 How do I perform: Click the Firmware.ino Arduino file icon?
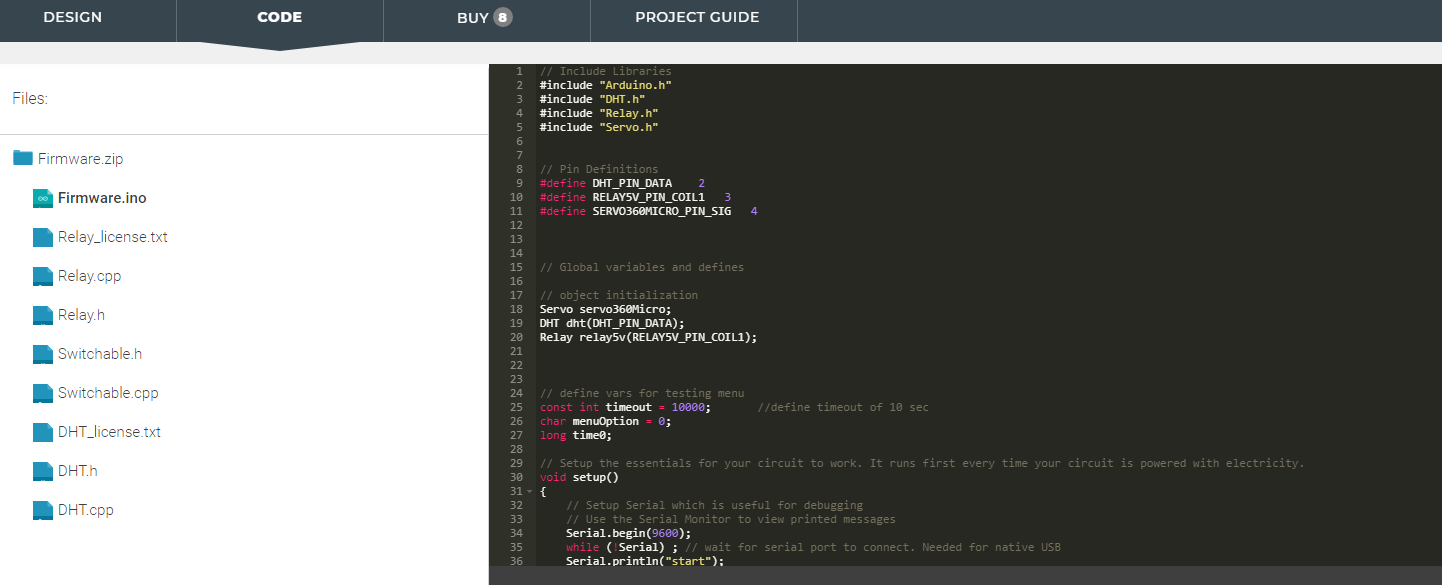pyautogui.click(x=42, y=198)
